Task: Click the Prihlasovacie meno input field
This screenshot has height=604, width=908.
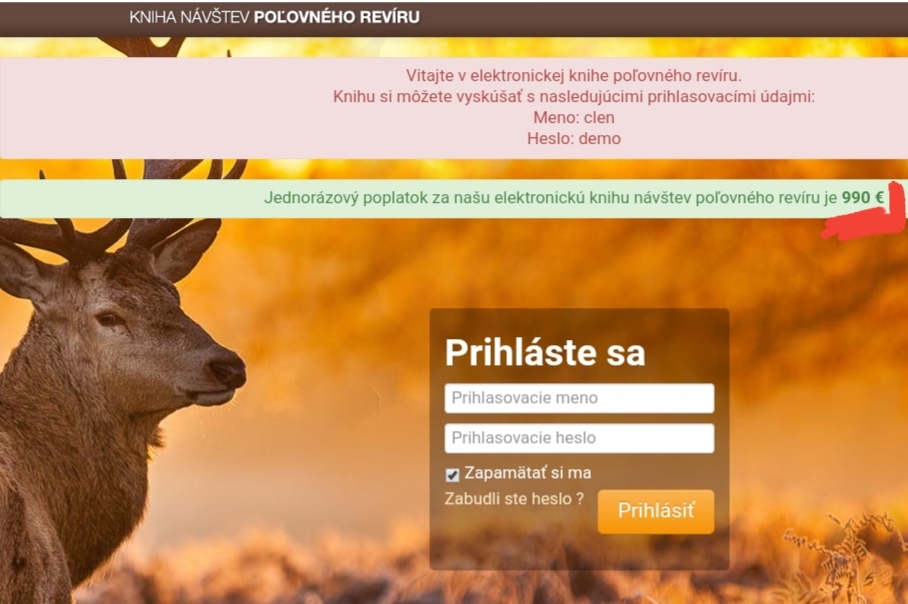Action: [579, 398]
